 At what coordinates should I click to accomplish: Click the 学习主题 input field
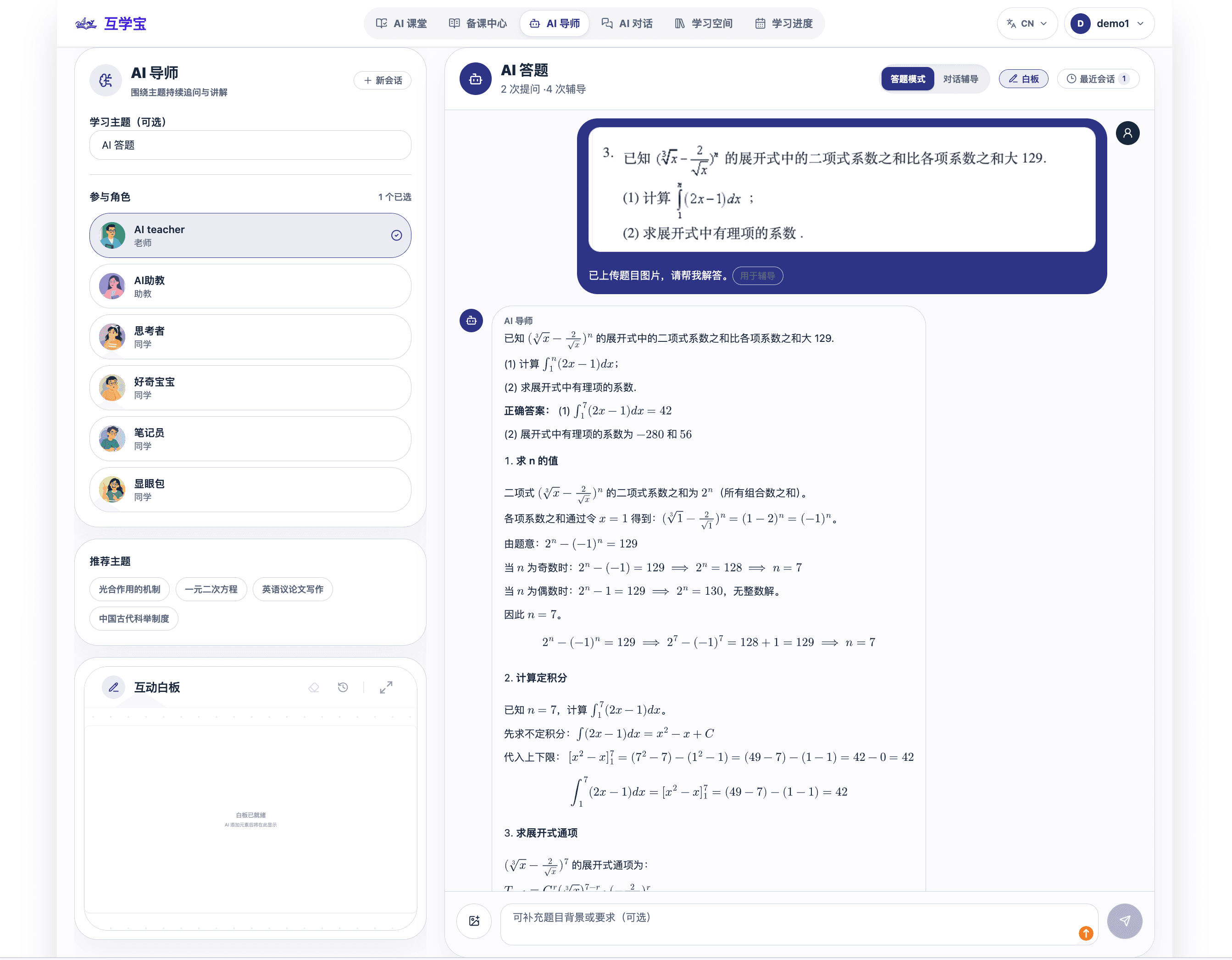[x=250, y=145]
